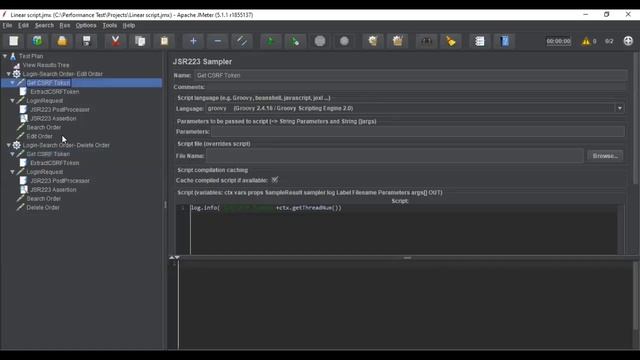This screenshot has width=640, height=360.
Task: Open the Help menu
Action: coord(129,25)
